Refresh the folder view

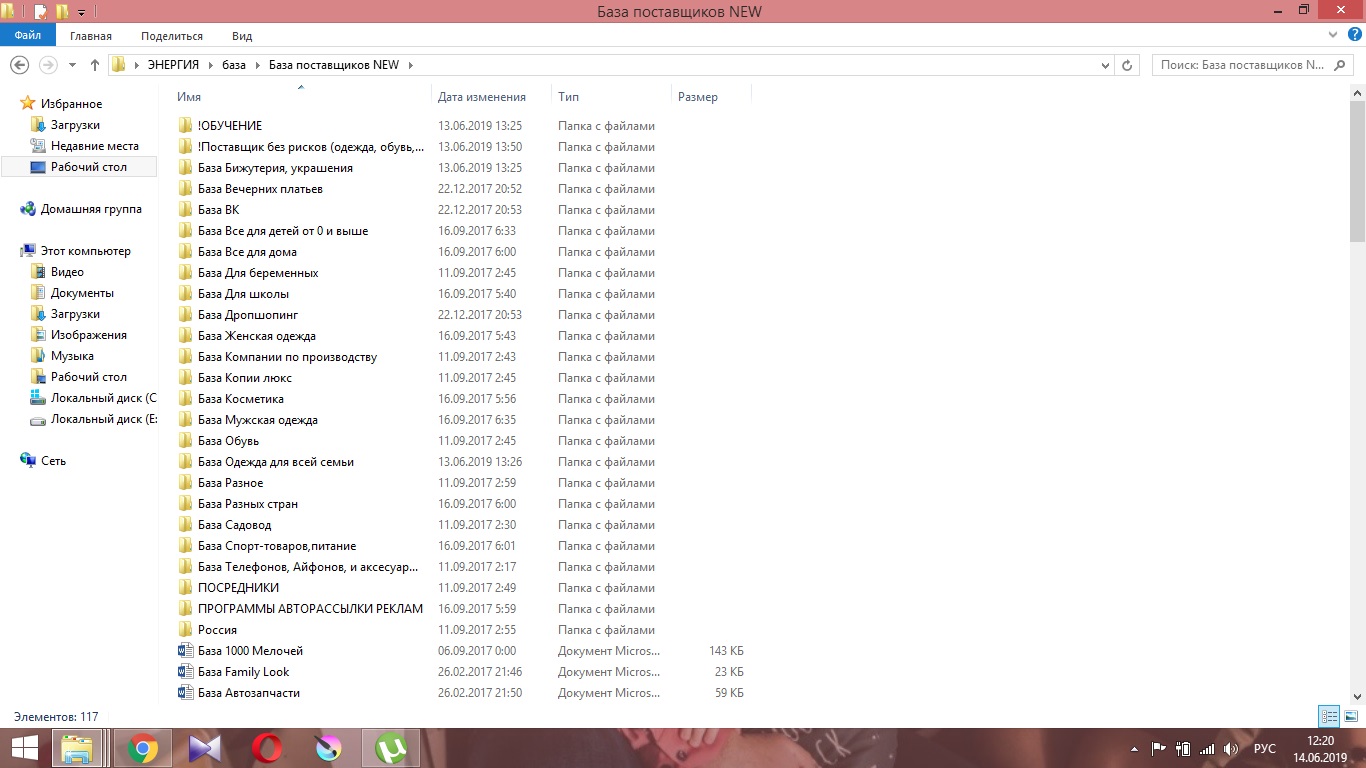coord(1127,65)
